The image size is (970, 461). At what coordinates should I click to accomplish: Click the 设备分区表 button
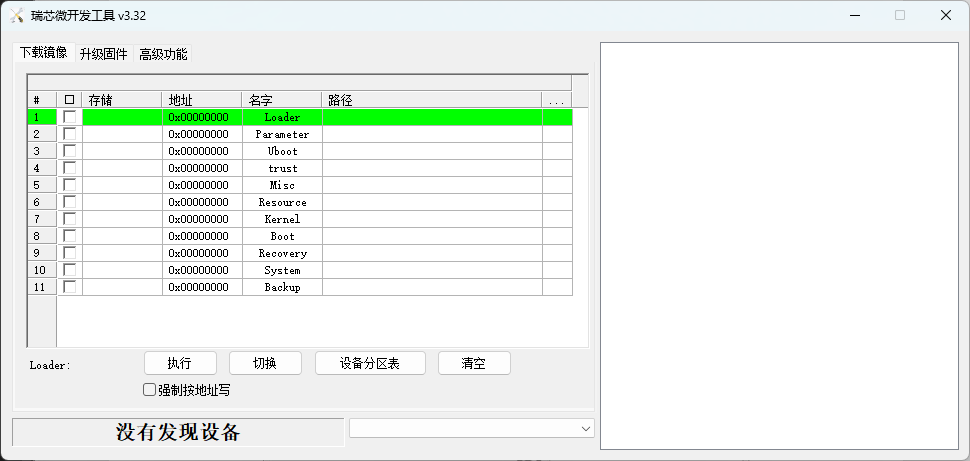370,363
